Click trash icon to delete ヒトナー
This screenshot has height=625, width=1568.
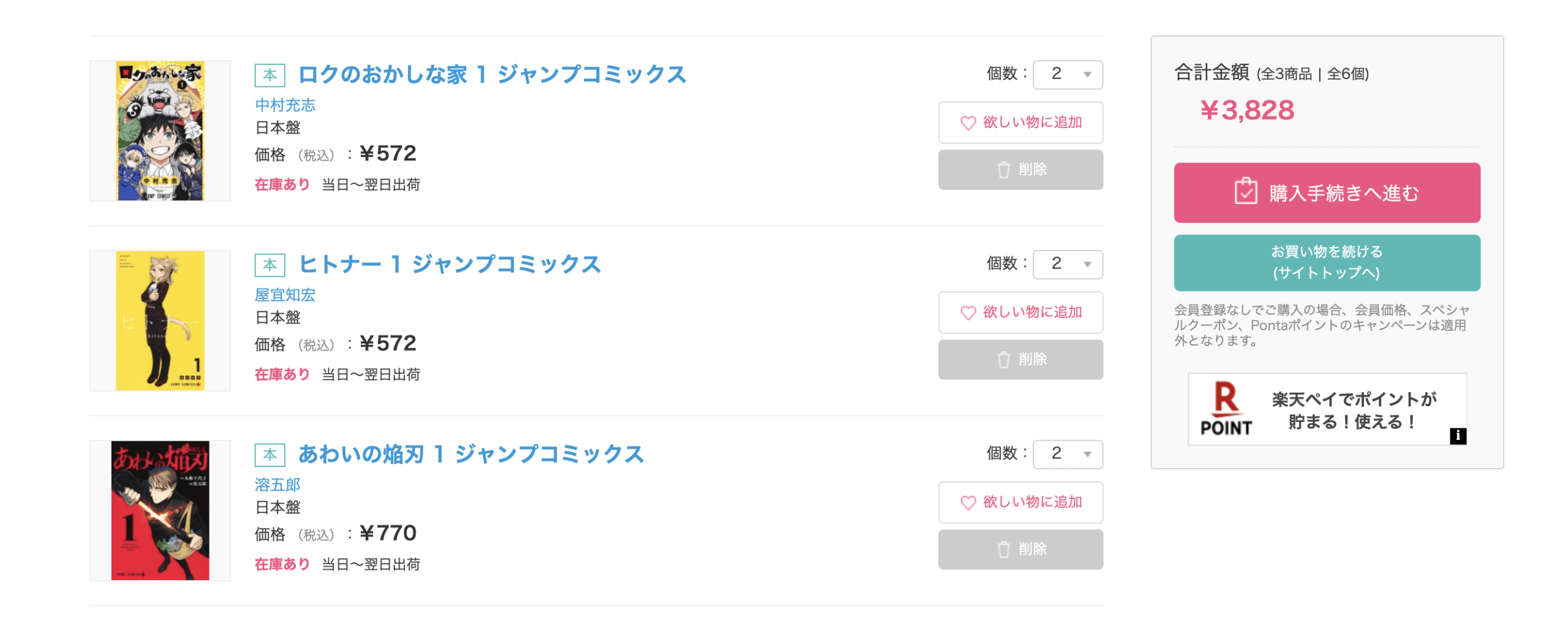click(x=1003, y=360)
